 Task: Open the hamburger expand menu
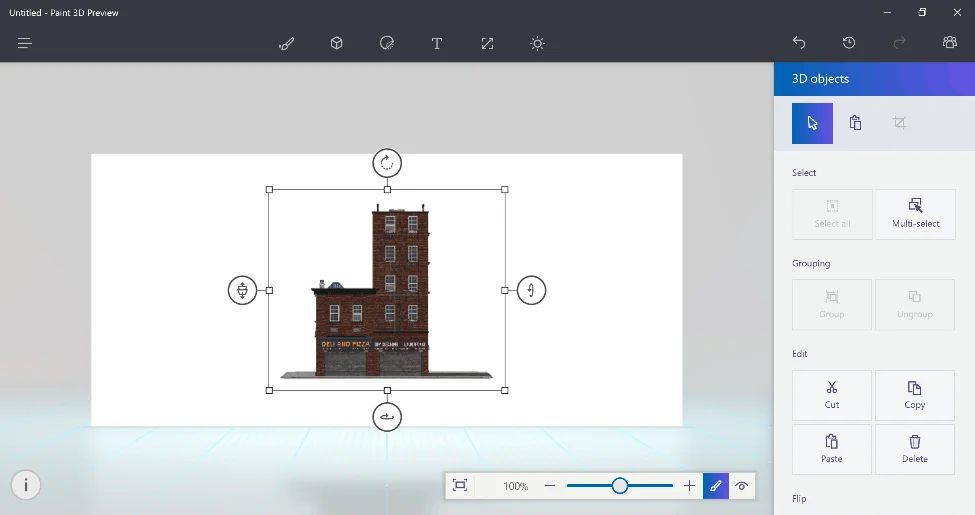click(x=25, y=44)
